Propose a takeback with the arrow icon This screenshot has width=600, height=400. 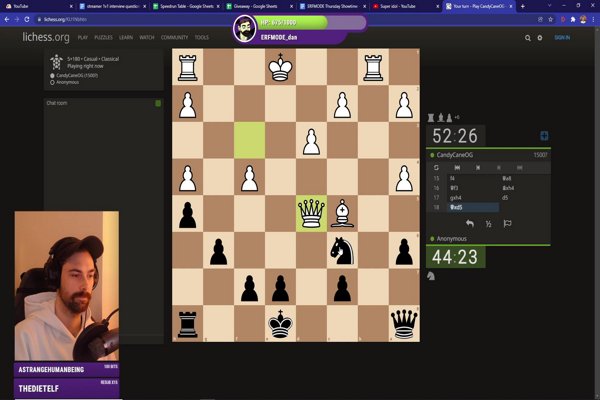pyautogui.click(x=469, y=224)
